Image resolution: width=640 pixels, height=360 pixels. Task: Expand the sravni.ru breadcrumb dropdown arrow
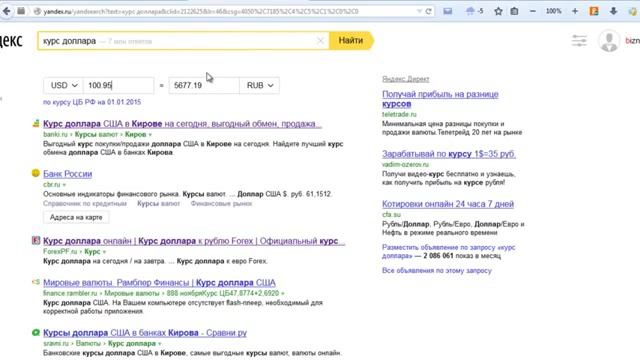(x=159, y=344)
